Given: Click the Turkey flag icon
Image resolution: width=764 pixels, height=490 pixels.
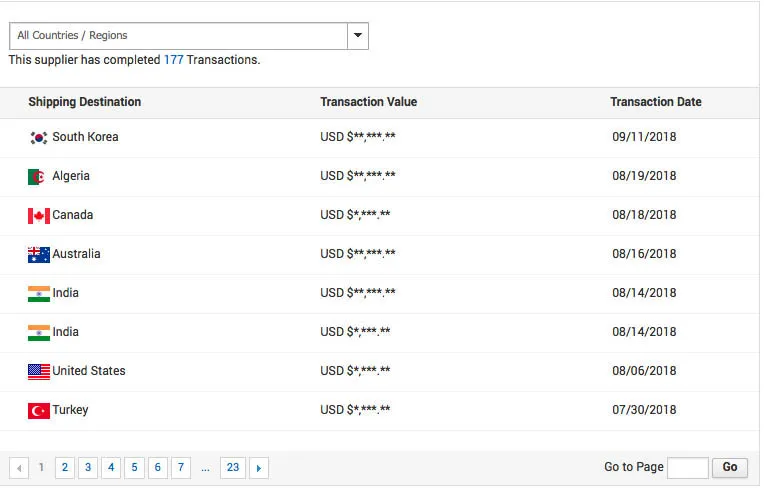Looking at the screenshot, I should (39, 411).
